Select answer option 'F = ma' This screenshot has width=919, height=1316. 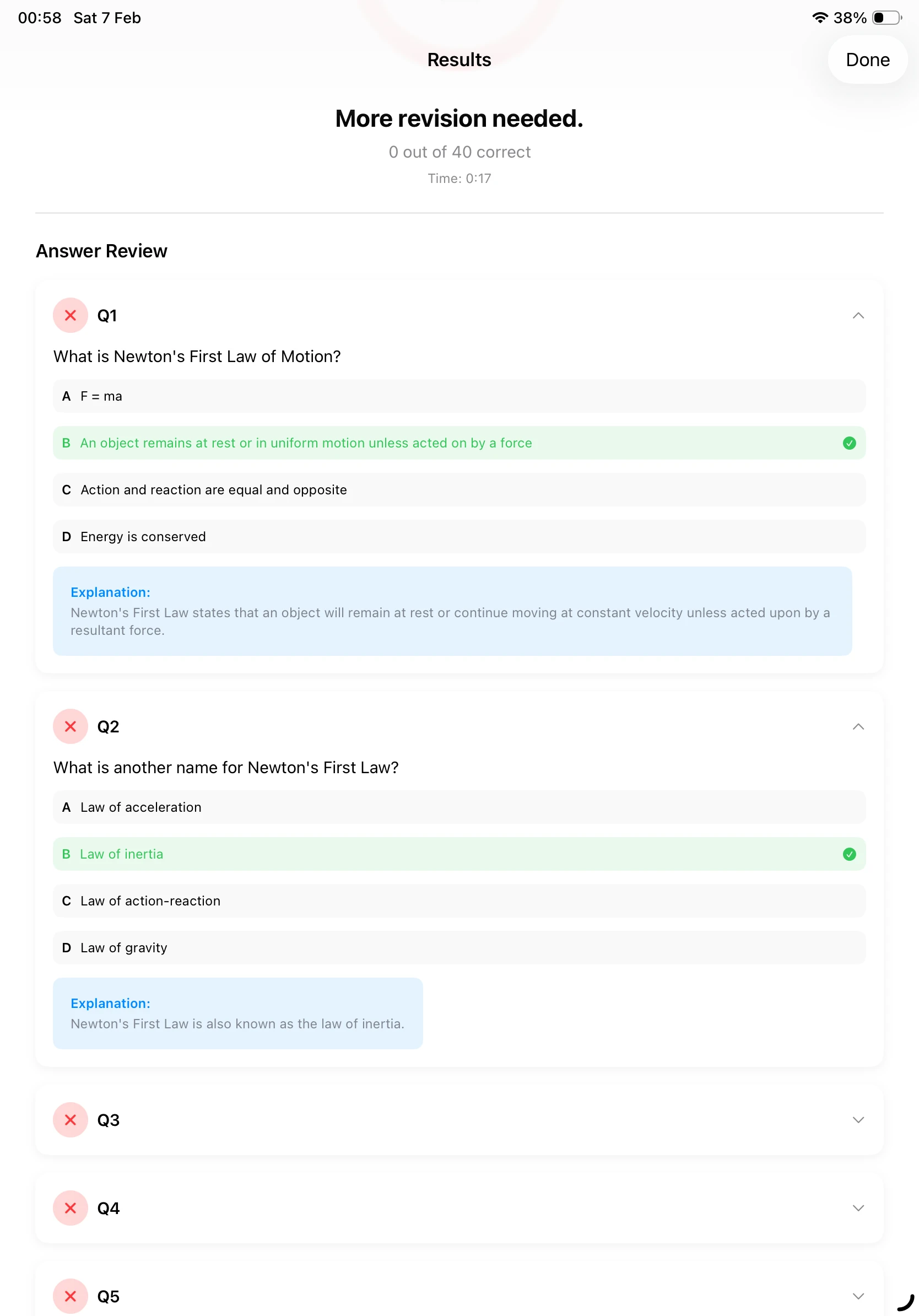(458, 396)
